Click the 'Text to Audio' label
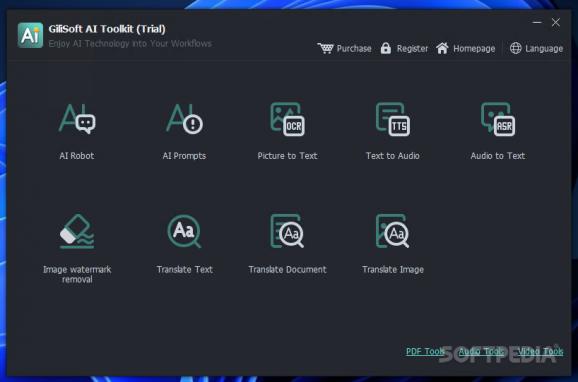The image size is (578, 382). (x=393, y=156)
